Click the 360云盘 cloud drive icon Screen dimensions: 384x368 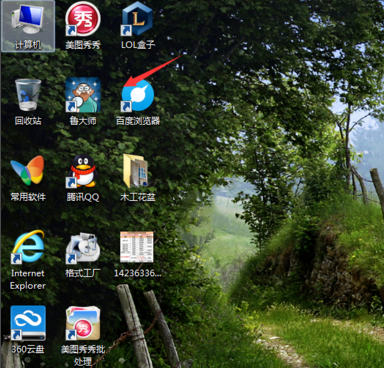pos(28,323)
